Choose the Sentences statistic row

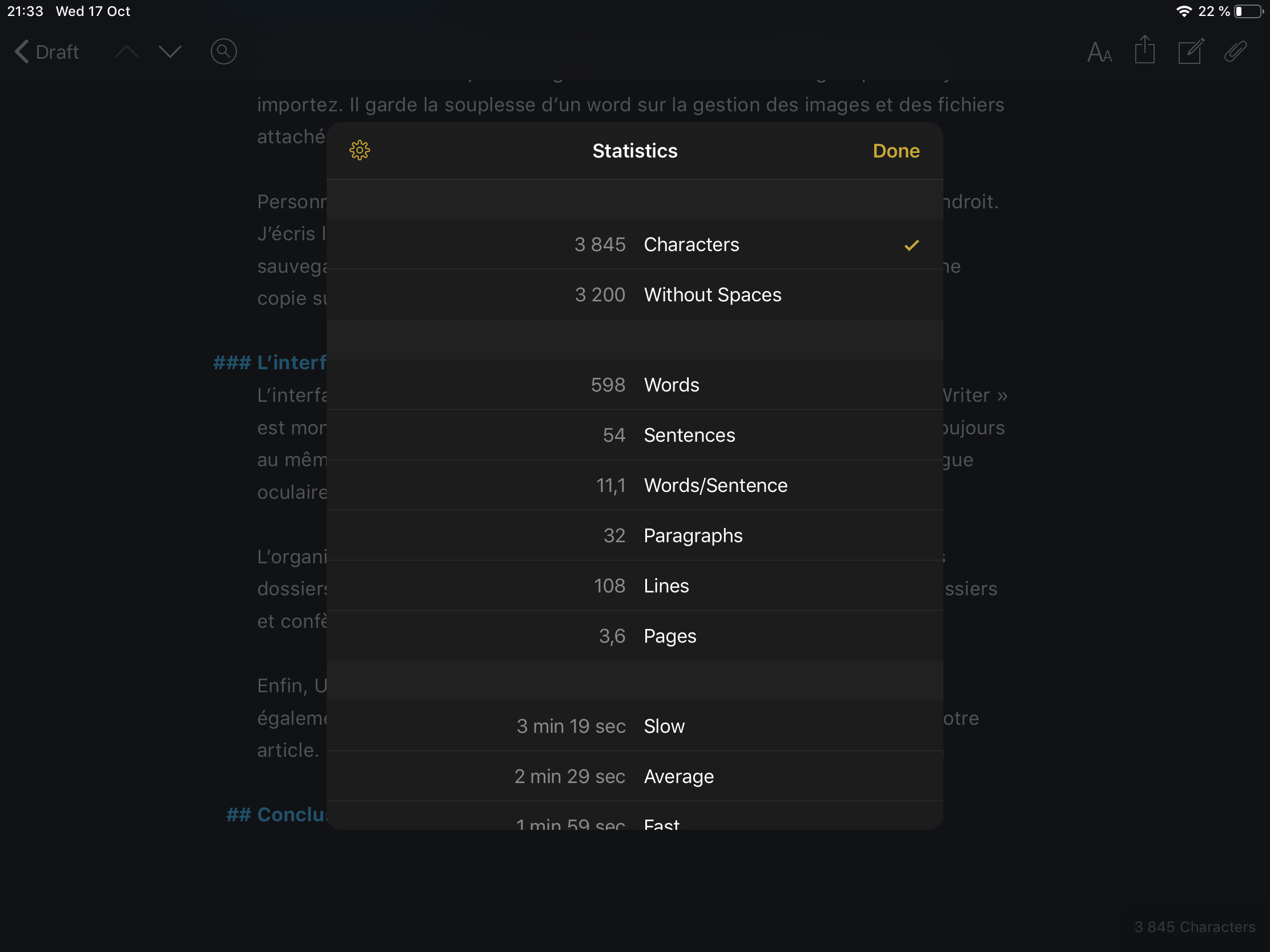634,435
